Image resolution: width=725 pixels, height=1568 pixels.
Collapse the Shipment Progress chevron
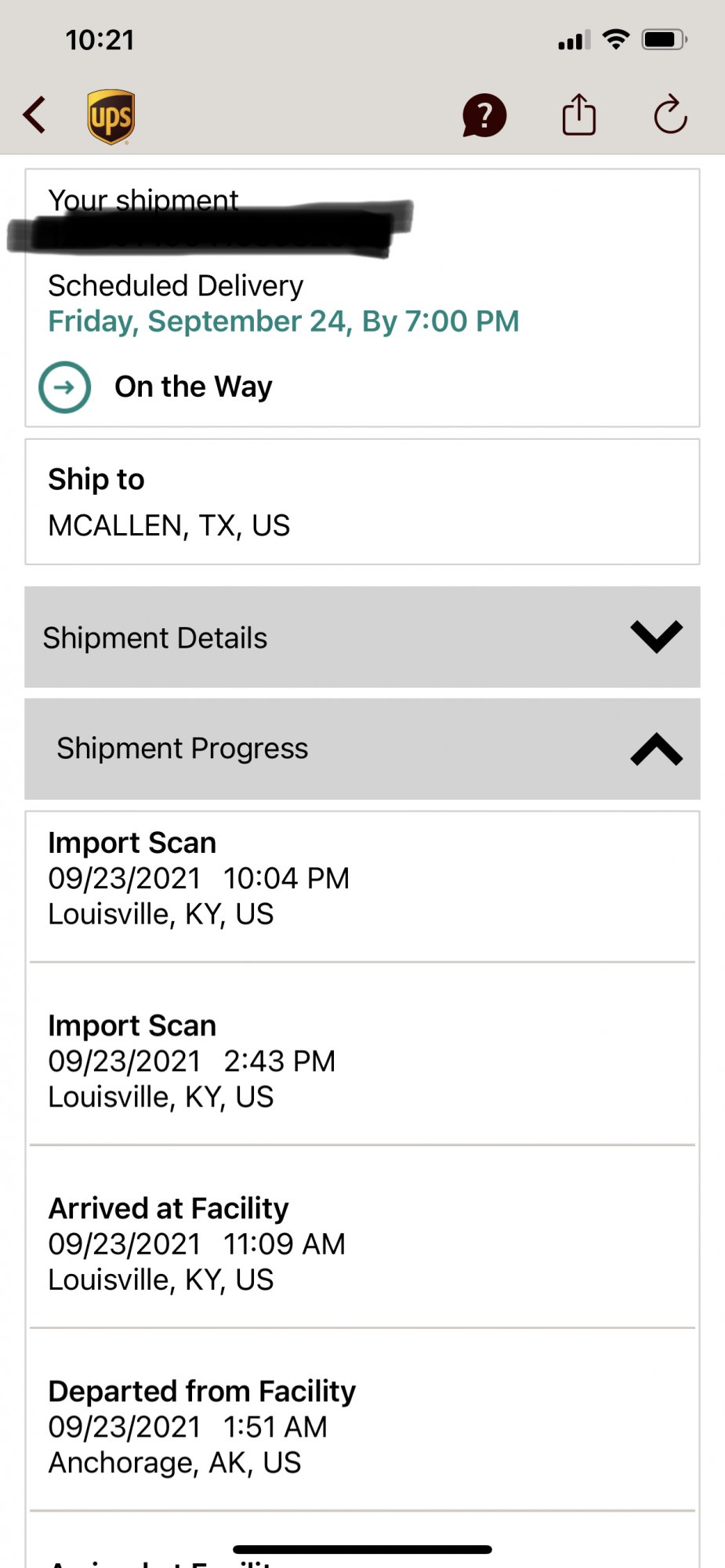click(x=656, y=750)
